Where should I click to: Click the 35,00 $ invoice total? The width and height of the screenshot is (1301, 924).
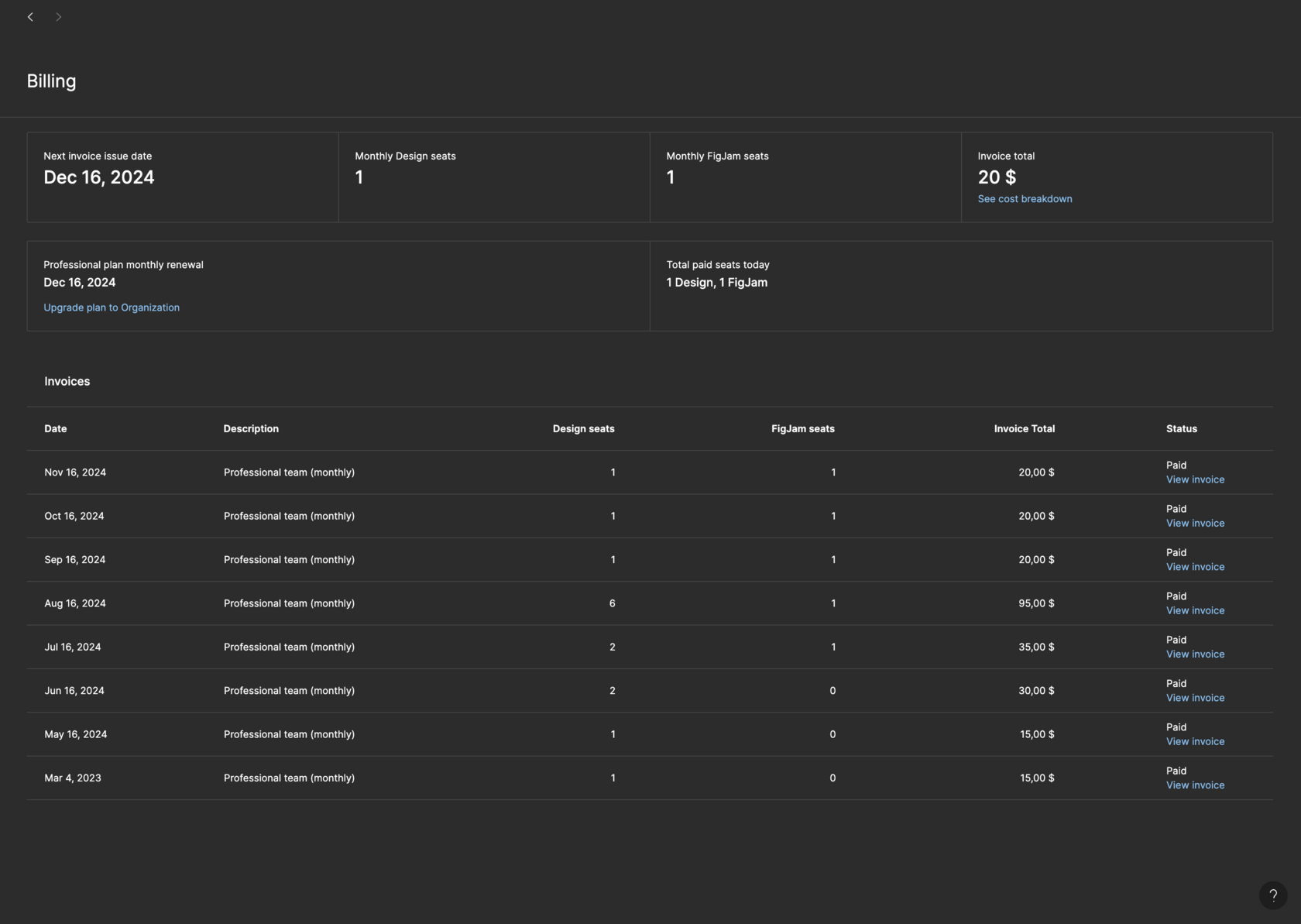[x=1036, y=647]
